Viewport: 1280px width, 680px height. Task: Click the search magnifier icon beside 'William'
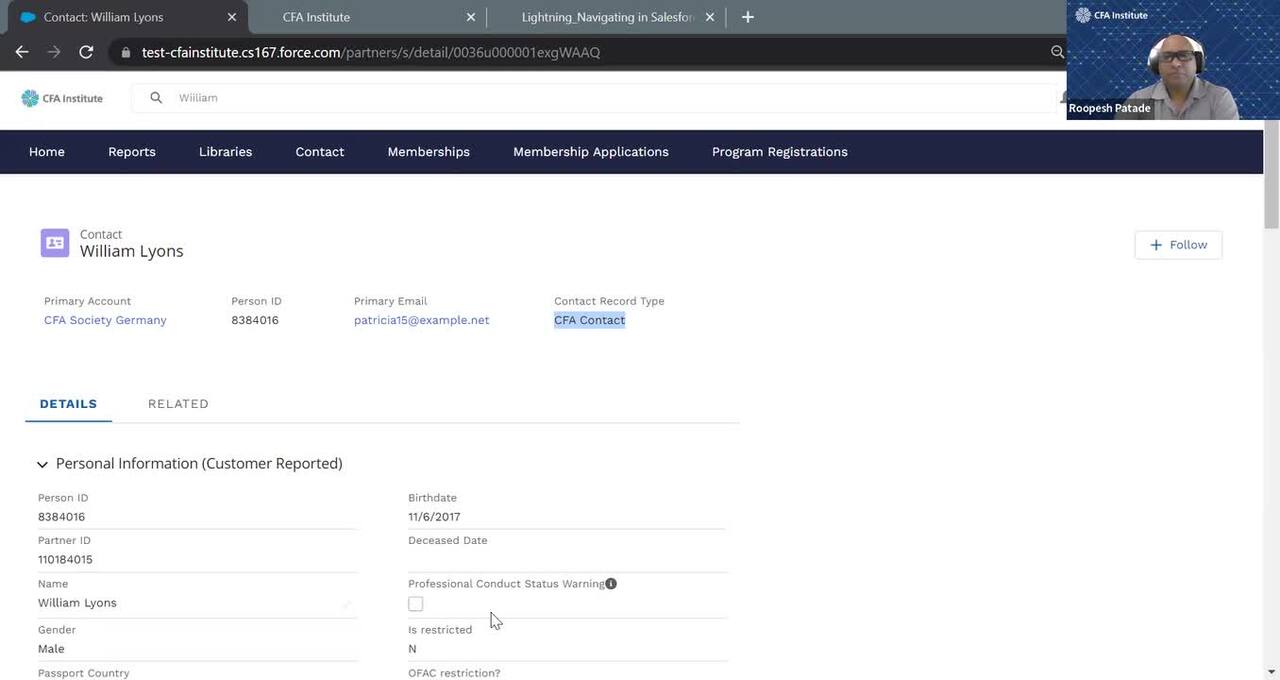(x=156, y=98)
